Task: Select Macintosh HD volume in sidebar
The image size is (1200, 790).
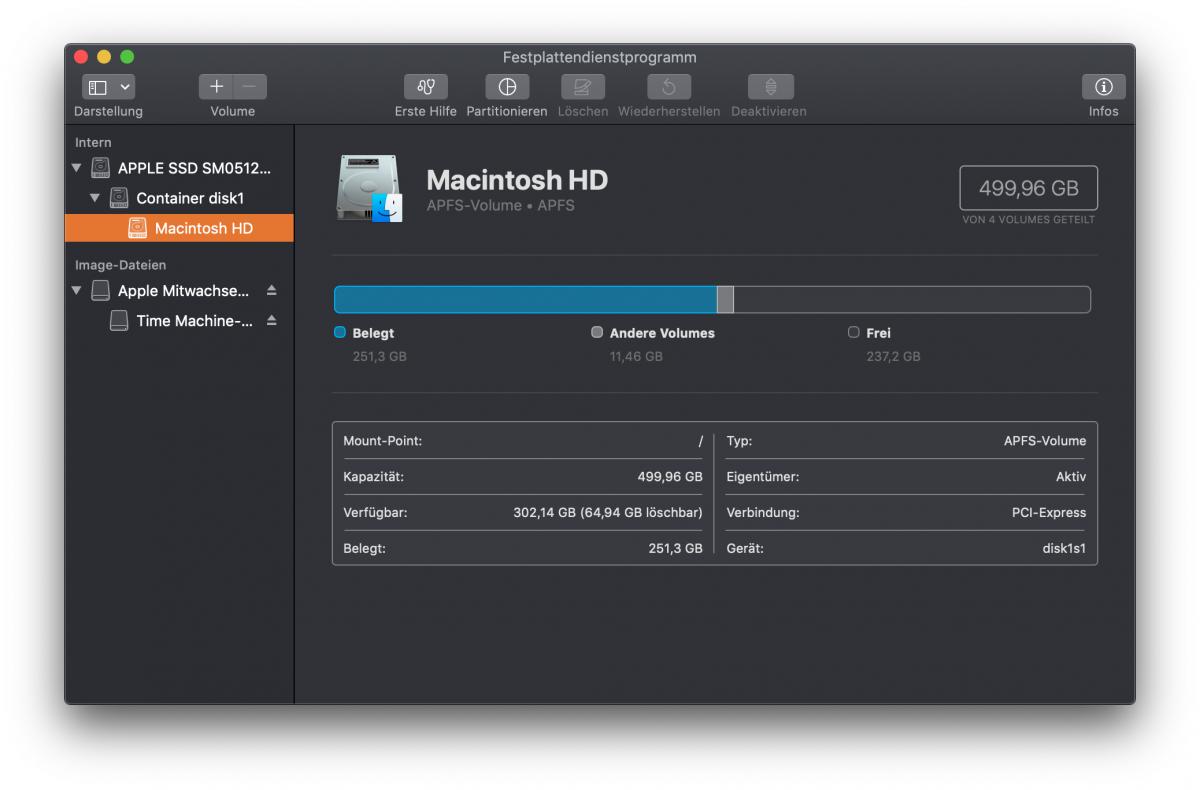Action: click(179, 228)
